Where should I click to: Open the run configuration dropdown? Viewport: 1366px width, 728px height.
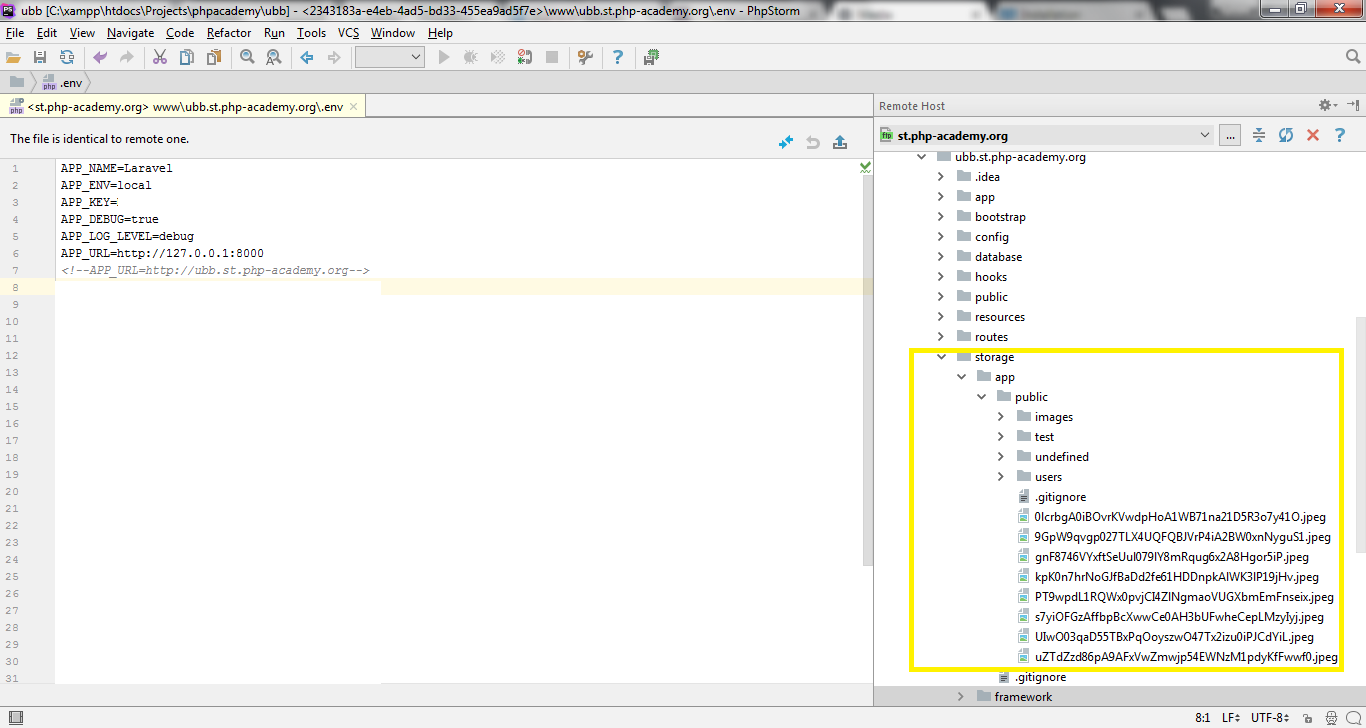(x=390, y=58)
